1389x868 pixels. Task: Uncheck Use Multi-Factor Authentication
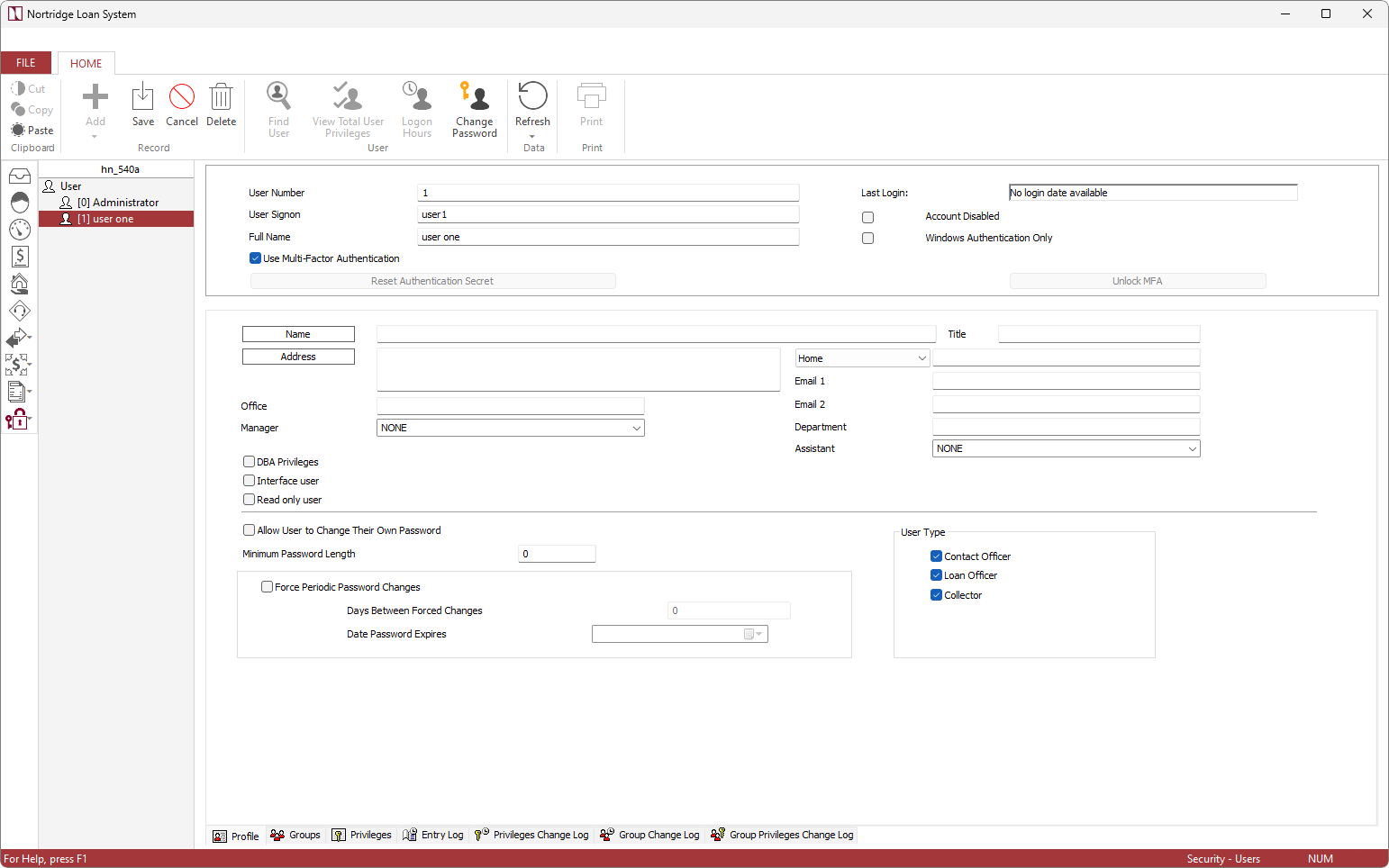tap(255, 258)
